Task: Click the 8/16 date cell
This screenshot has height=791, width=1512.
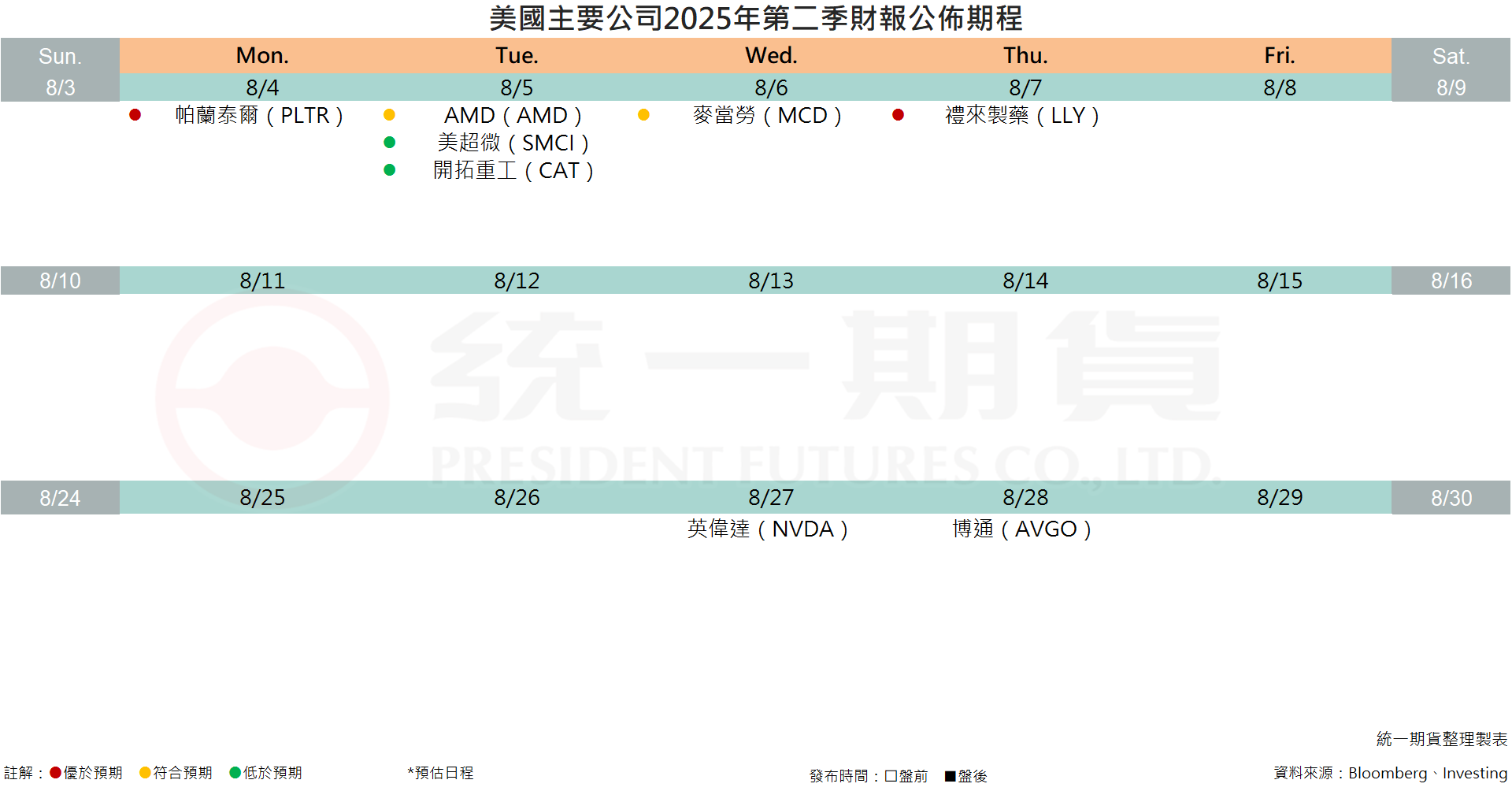Action: (x=1451, y=280)
